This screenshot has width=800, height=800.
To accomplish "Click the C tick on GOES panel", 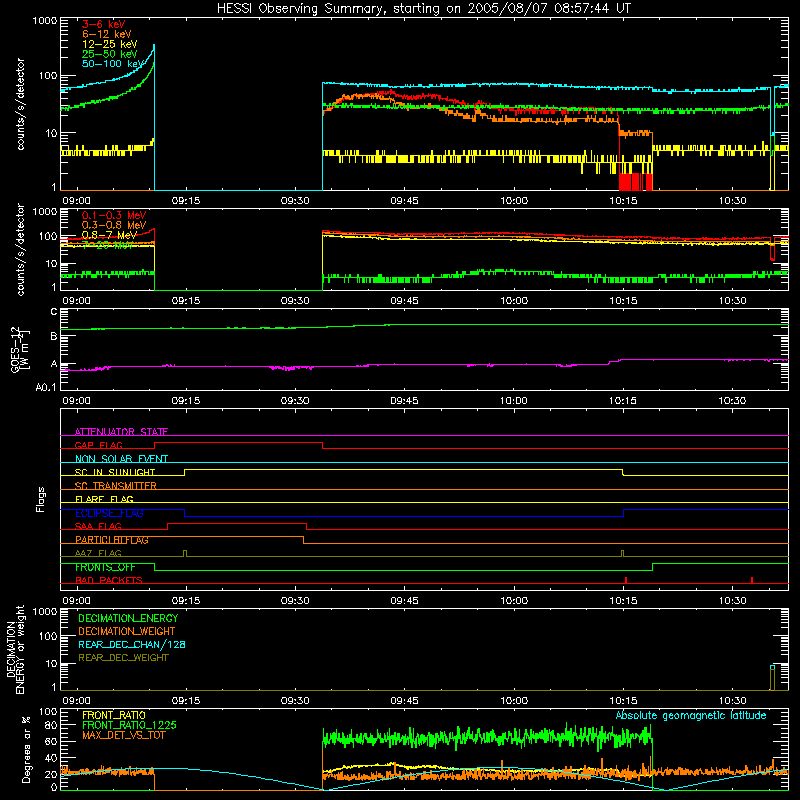I will tap(54, 311).
